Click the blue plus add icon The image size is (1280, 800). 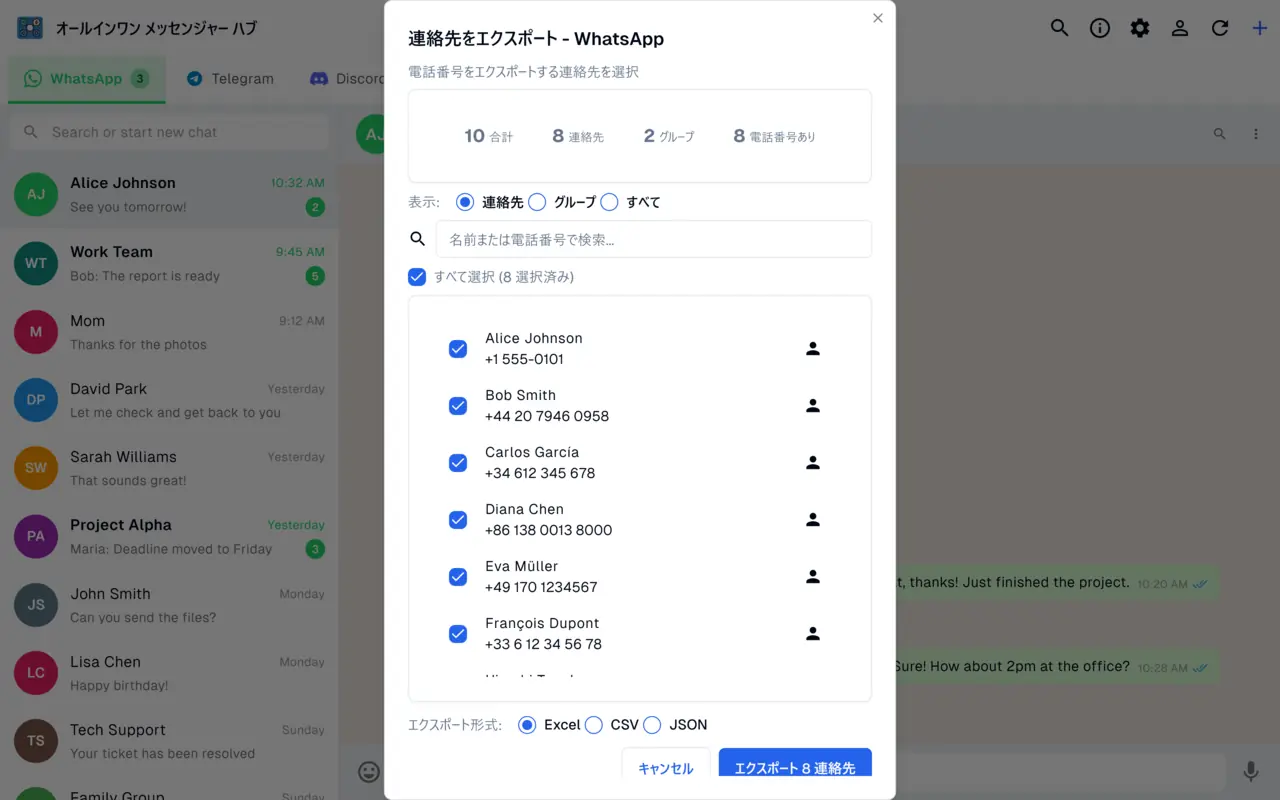point(1260,28)
